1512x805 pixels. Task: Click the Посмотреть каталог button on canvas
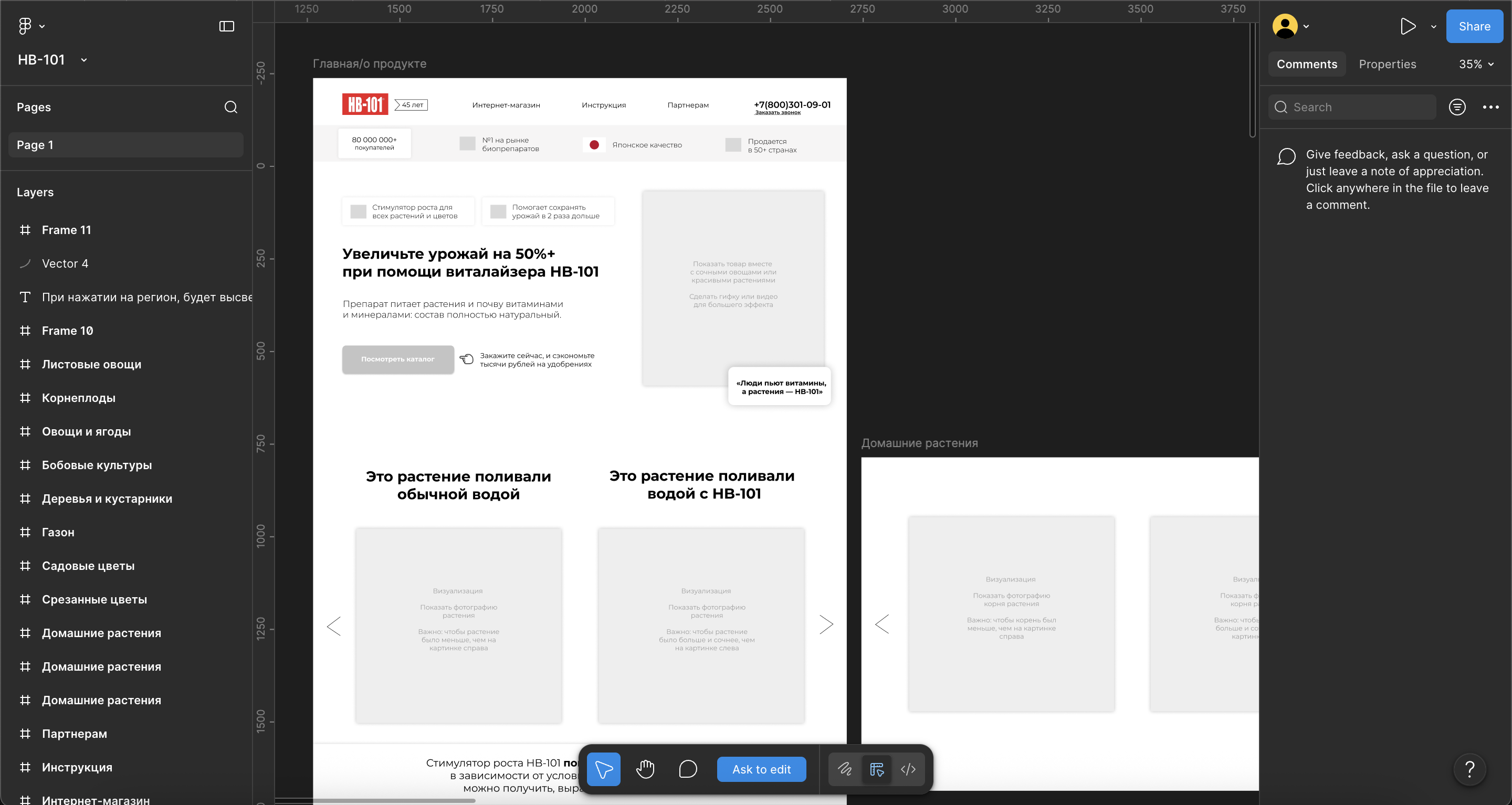click(x=398, y=359)
